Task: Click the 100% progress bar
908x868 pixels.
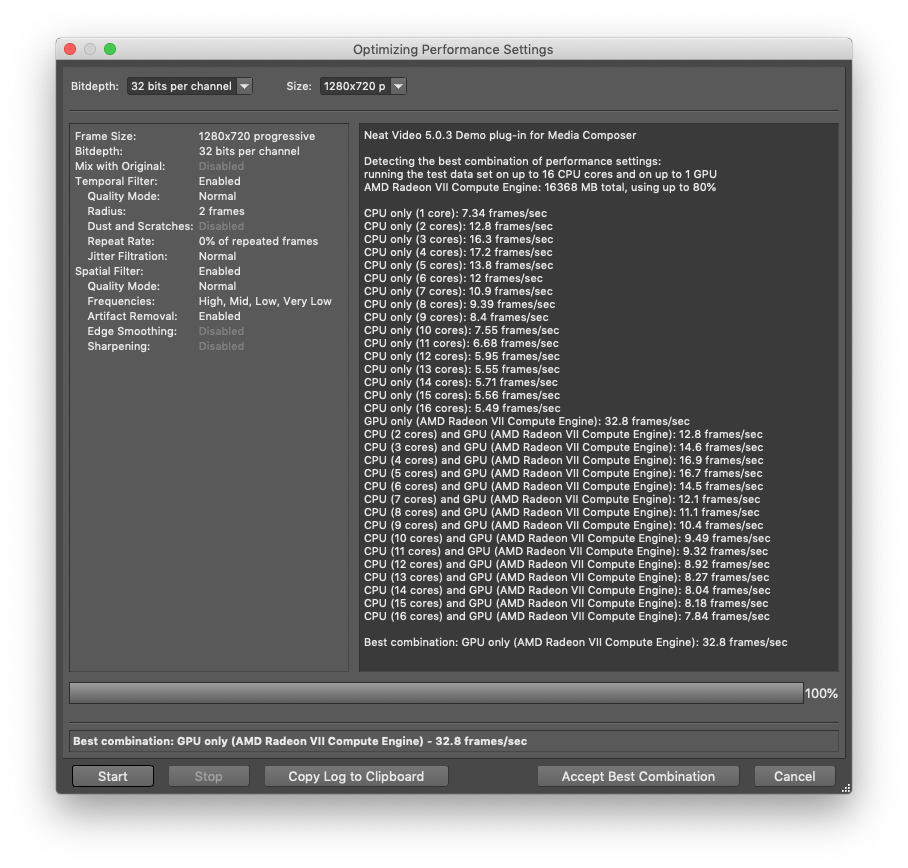Action: pyautogui.click(x=436, y=693)
